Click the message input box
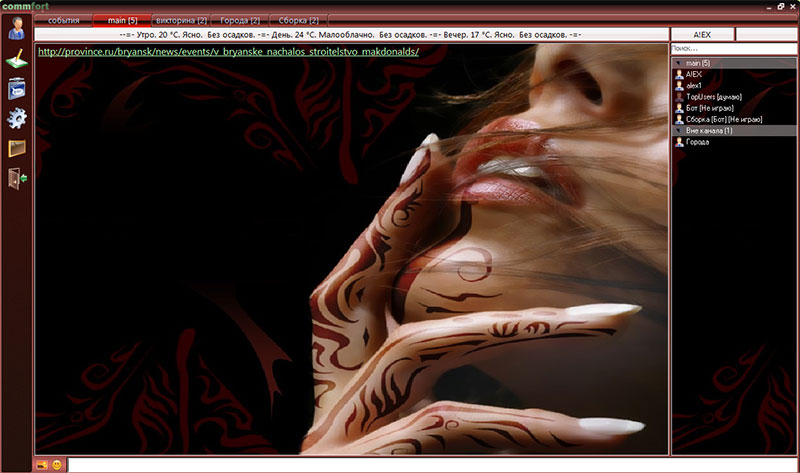Image resolution: width=800 pixels, height=473 pixels. click(x=430, y=465)
